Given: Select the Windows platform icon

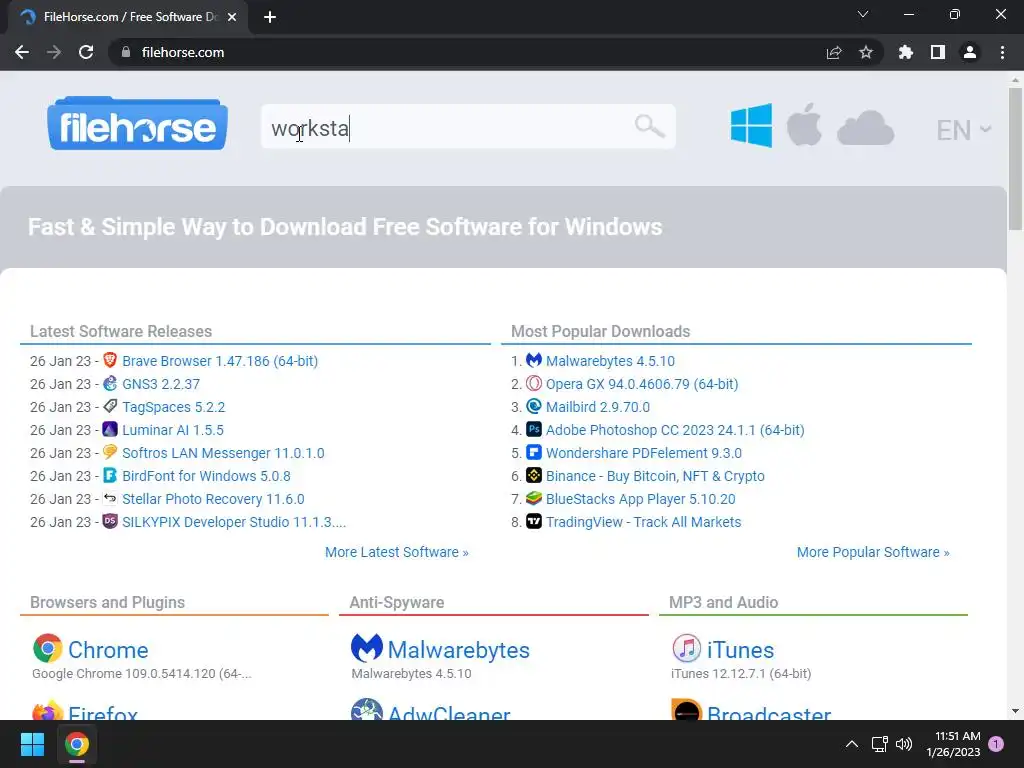Looking at the screenshot, I should [x=751, y=125].
